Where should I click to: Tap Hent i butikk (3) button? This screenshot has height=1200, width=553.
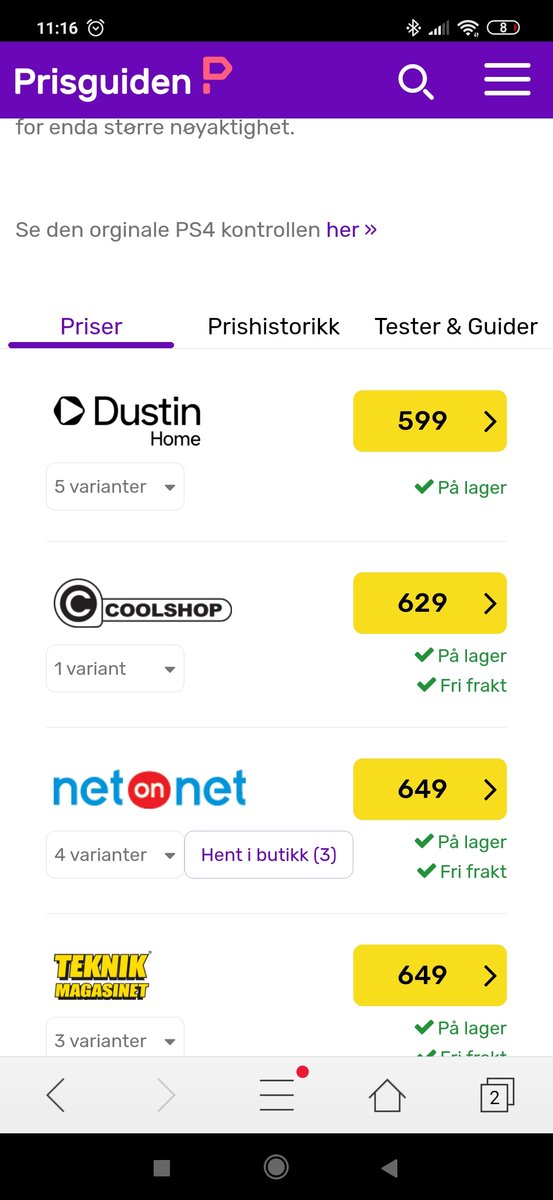(x=269, y=855)
